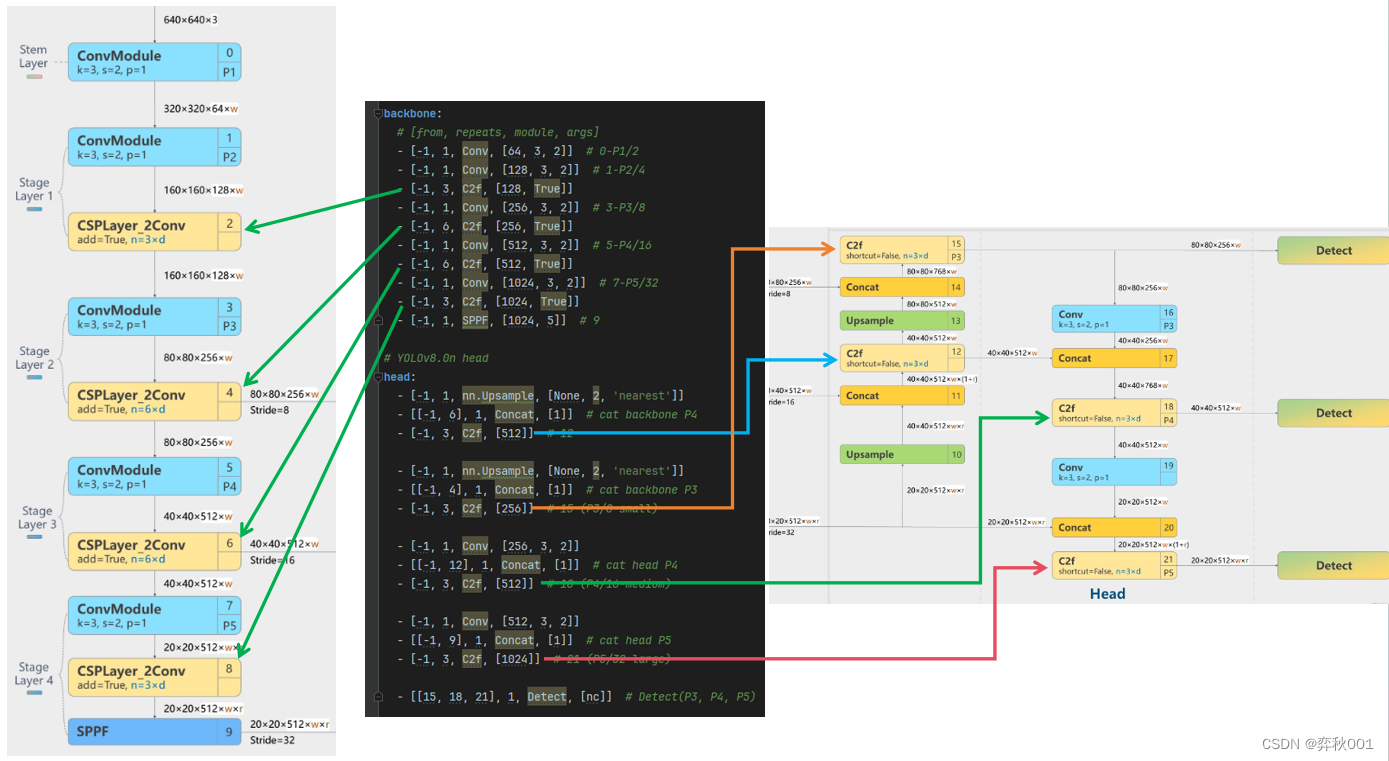Click the 640×640×3 input size label
Screen dimensions: 1389x761
point(190,20)
